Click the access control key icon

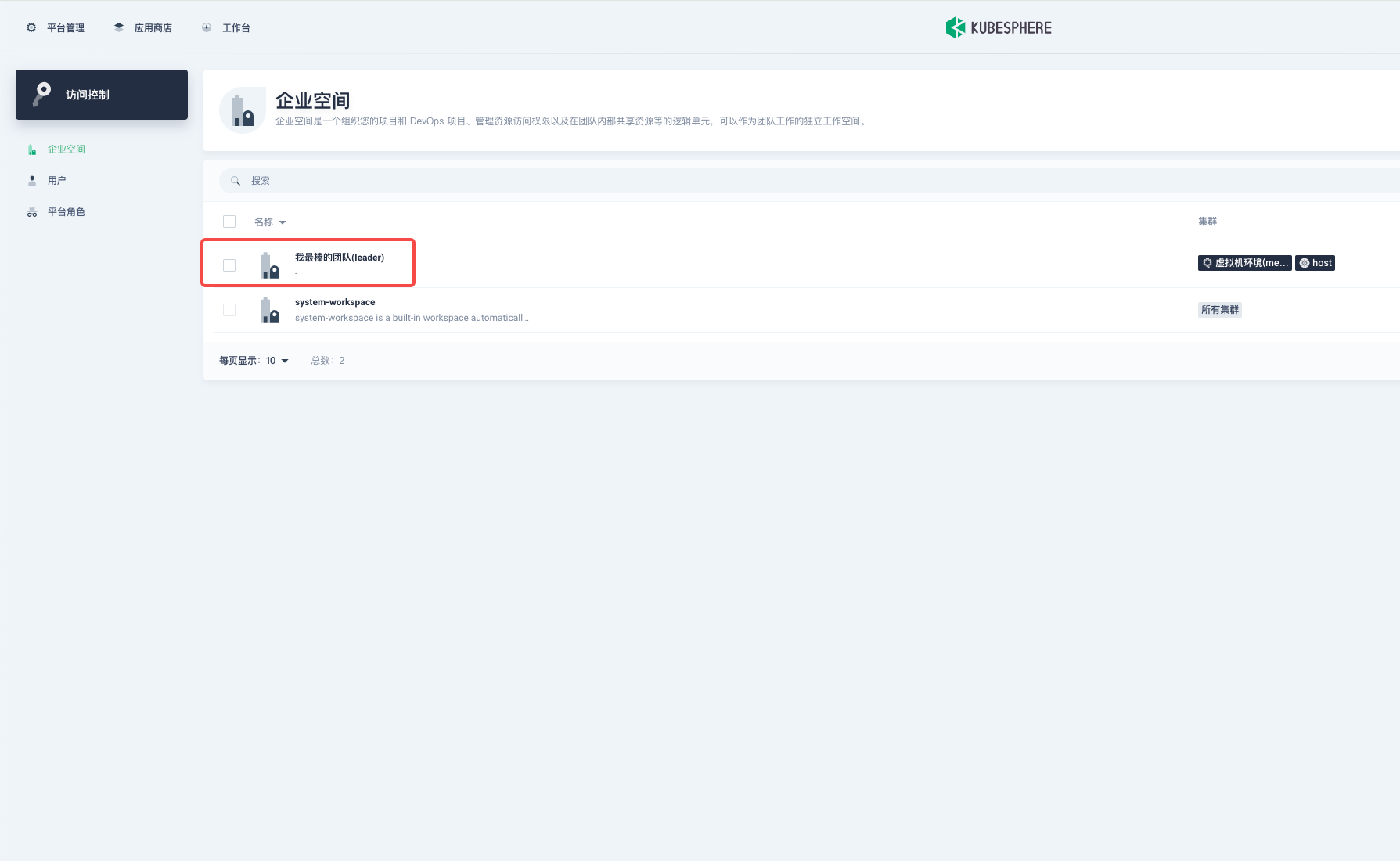pos(42,94)
